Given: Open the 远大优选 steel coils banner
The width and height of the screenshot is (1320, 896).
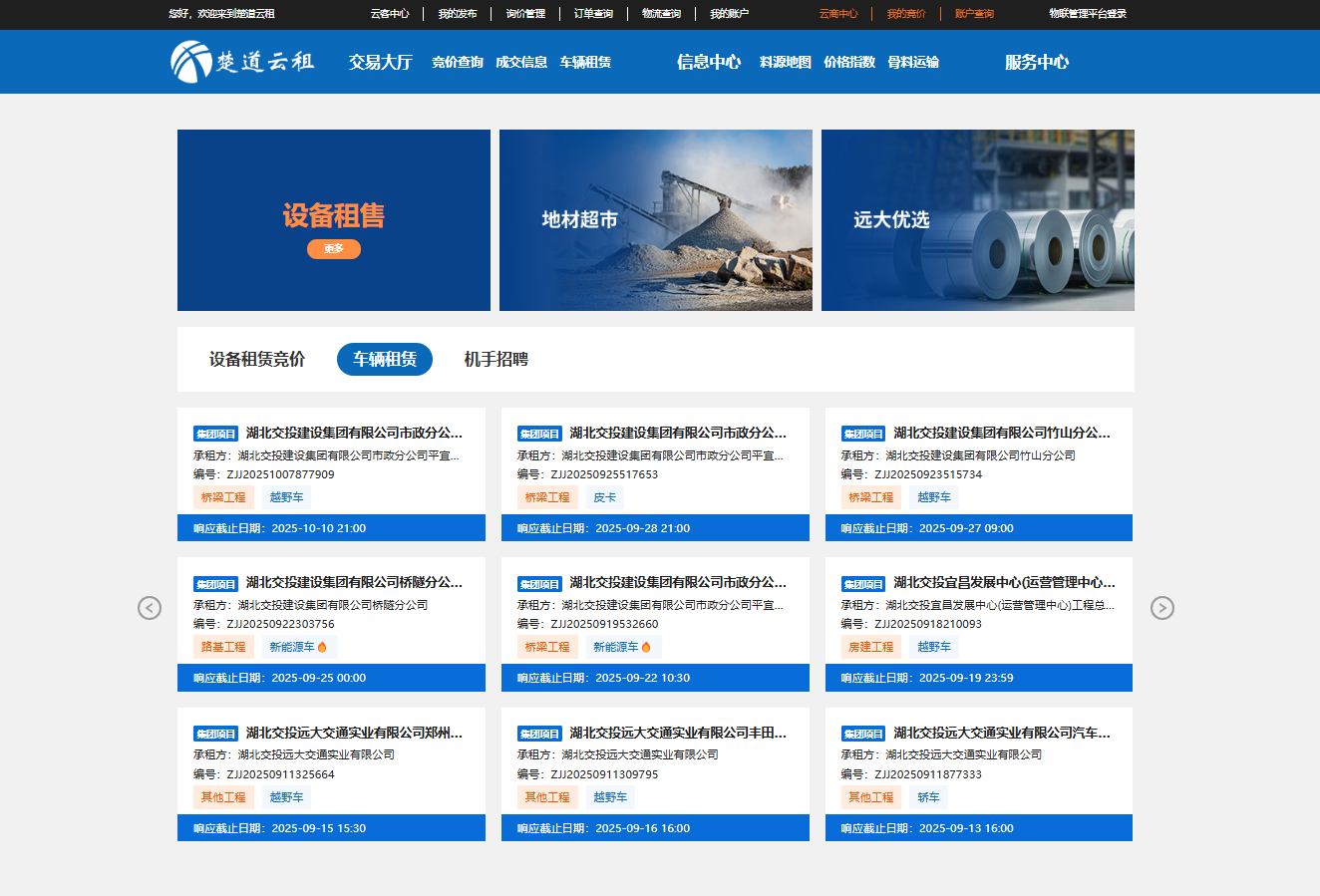Looking at the screenshot, I should tap(978, 220).
